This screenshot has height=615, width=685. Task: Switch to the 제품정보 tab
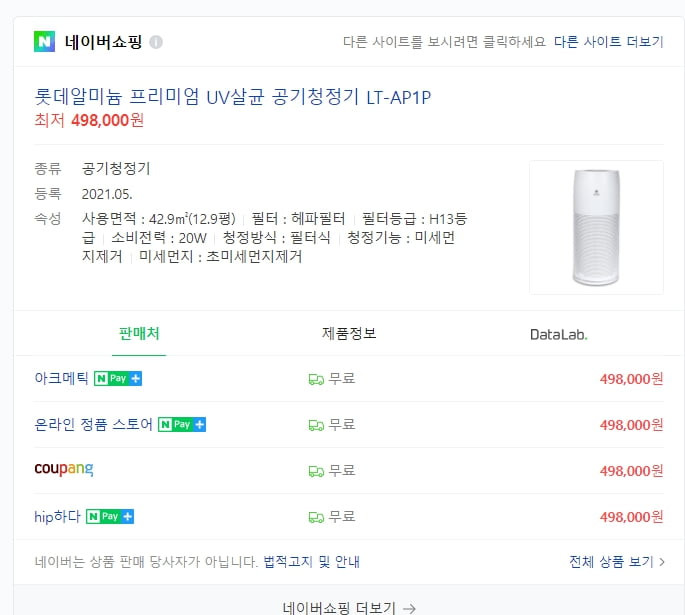[349, 334]
